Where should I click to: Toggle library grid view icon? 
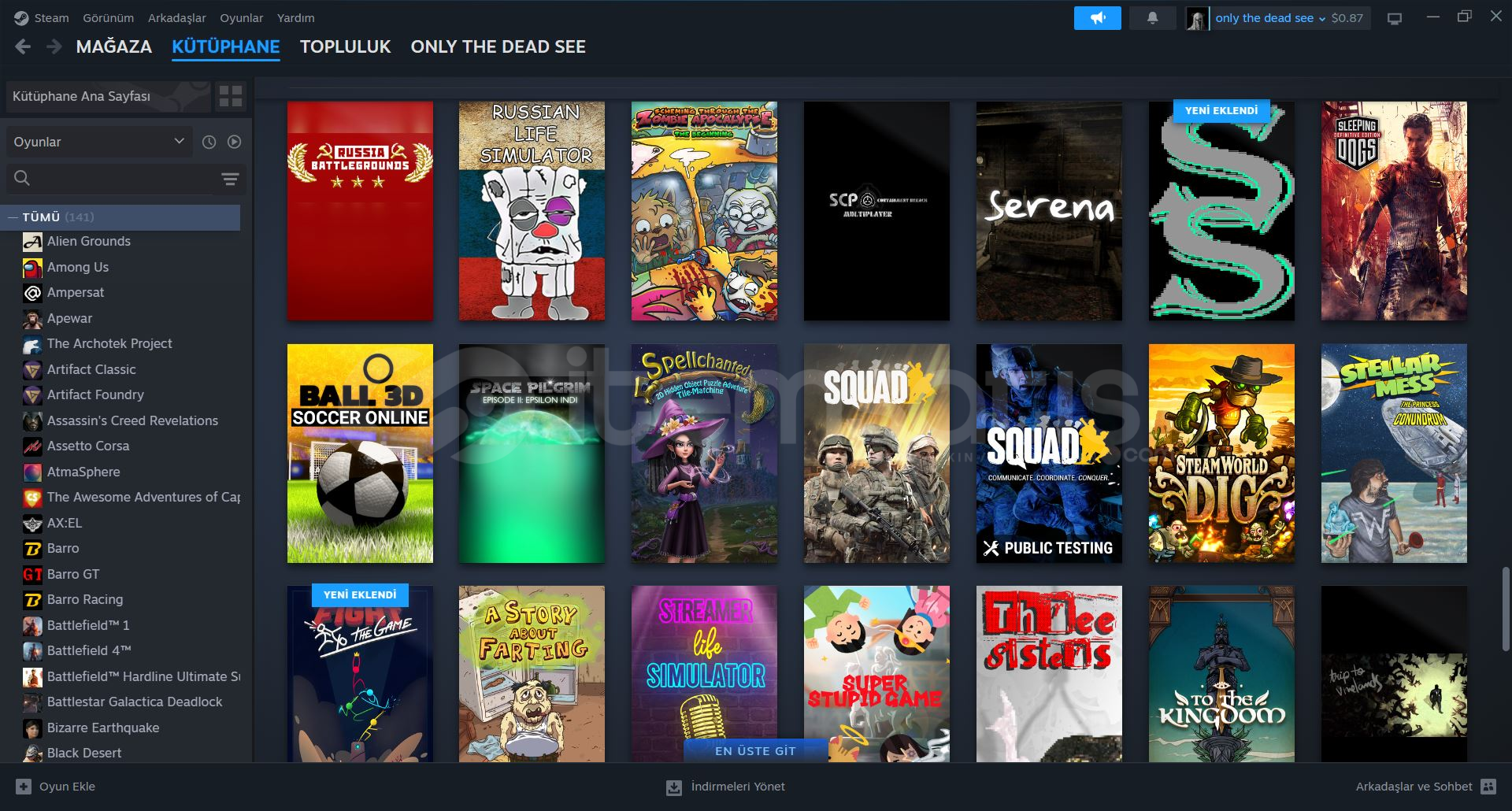click(231, 96)
